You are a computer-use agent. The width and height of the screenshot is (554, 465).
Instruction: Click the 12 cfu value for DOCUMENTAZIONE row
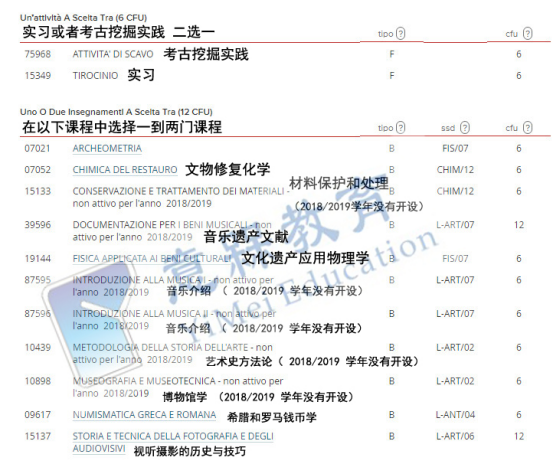pyautogui.click(x=519, y=225)
